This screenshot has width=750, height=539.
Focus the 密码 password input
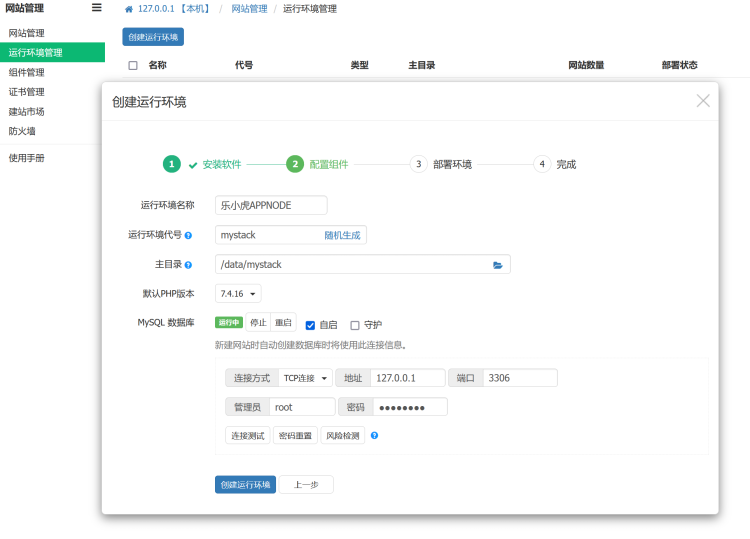click(410, 407)
